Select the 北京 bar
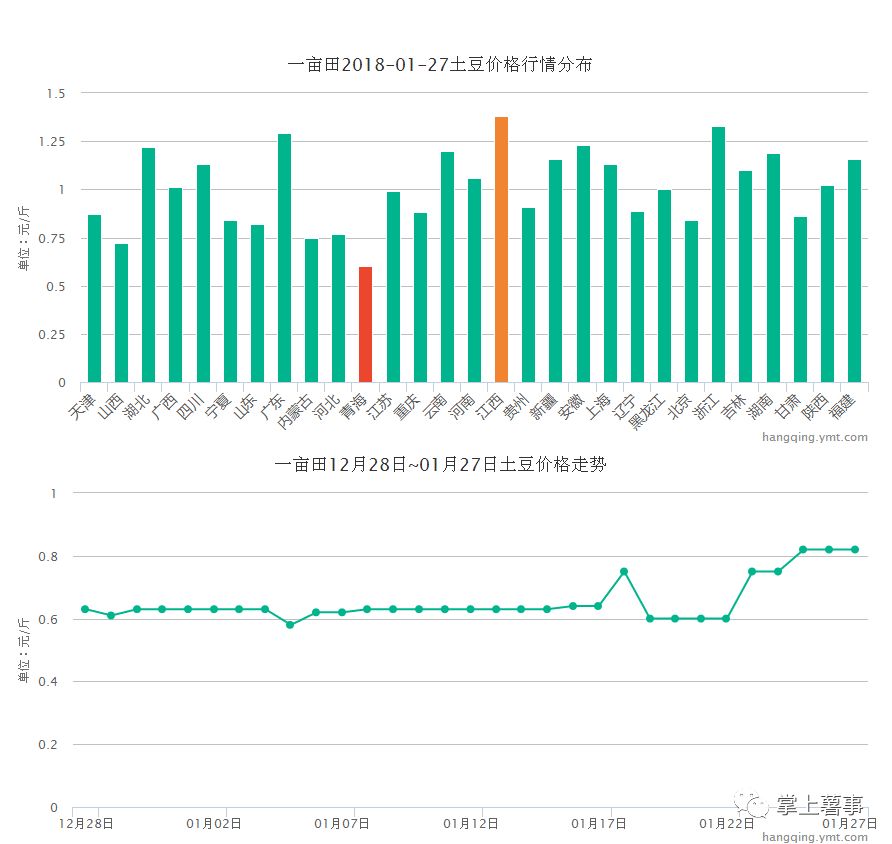The image size is (892, 844). click(691, 301)
